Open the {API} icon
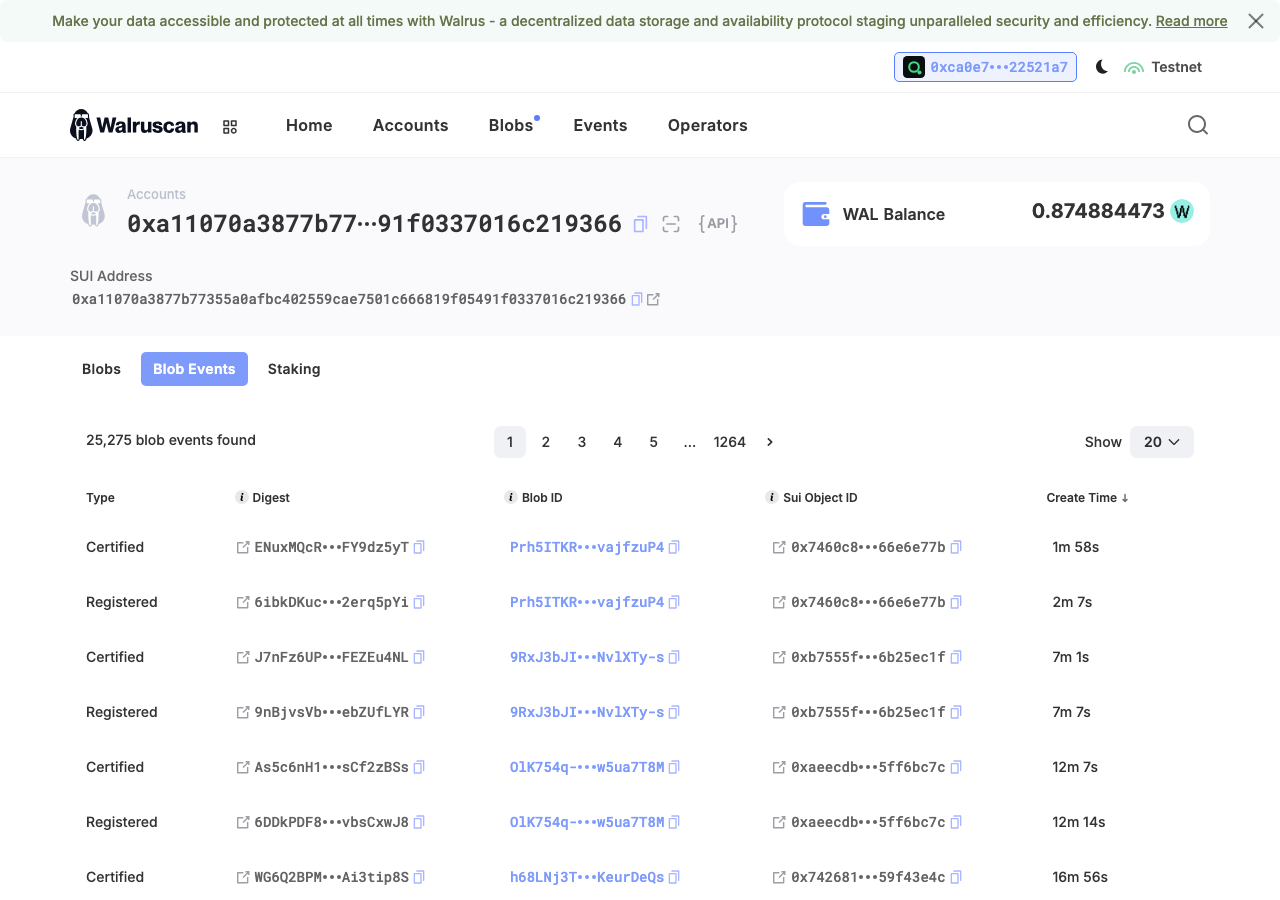The image size is (1280, 900). coord(718,224)
